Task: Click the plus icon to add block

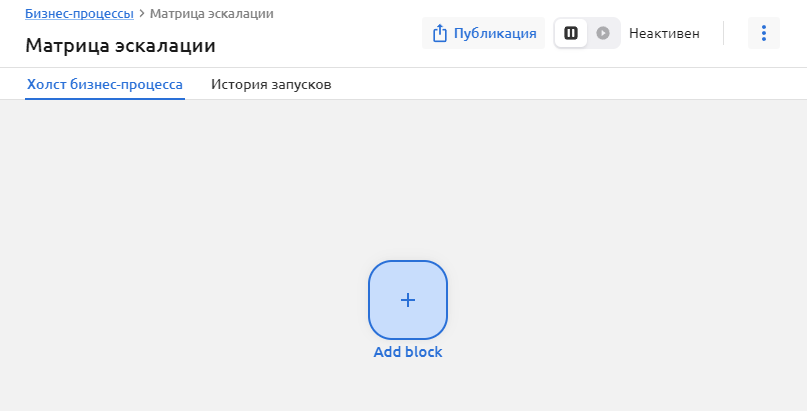Action: tap(408, 300)
